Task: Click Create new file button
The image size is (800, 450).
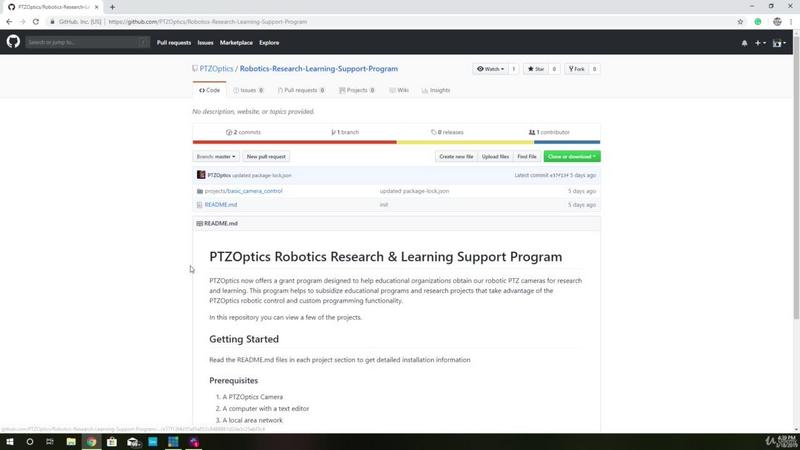Action: coord(456,157)
